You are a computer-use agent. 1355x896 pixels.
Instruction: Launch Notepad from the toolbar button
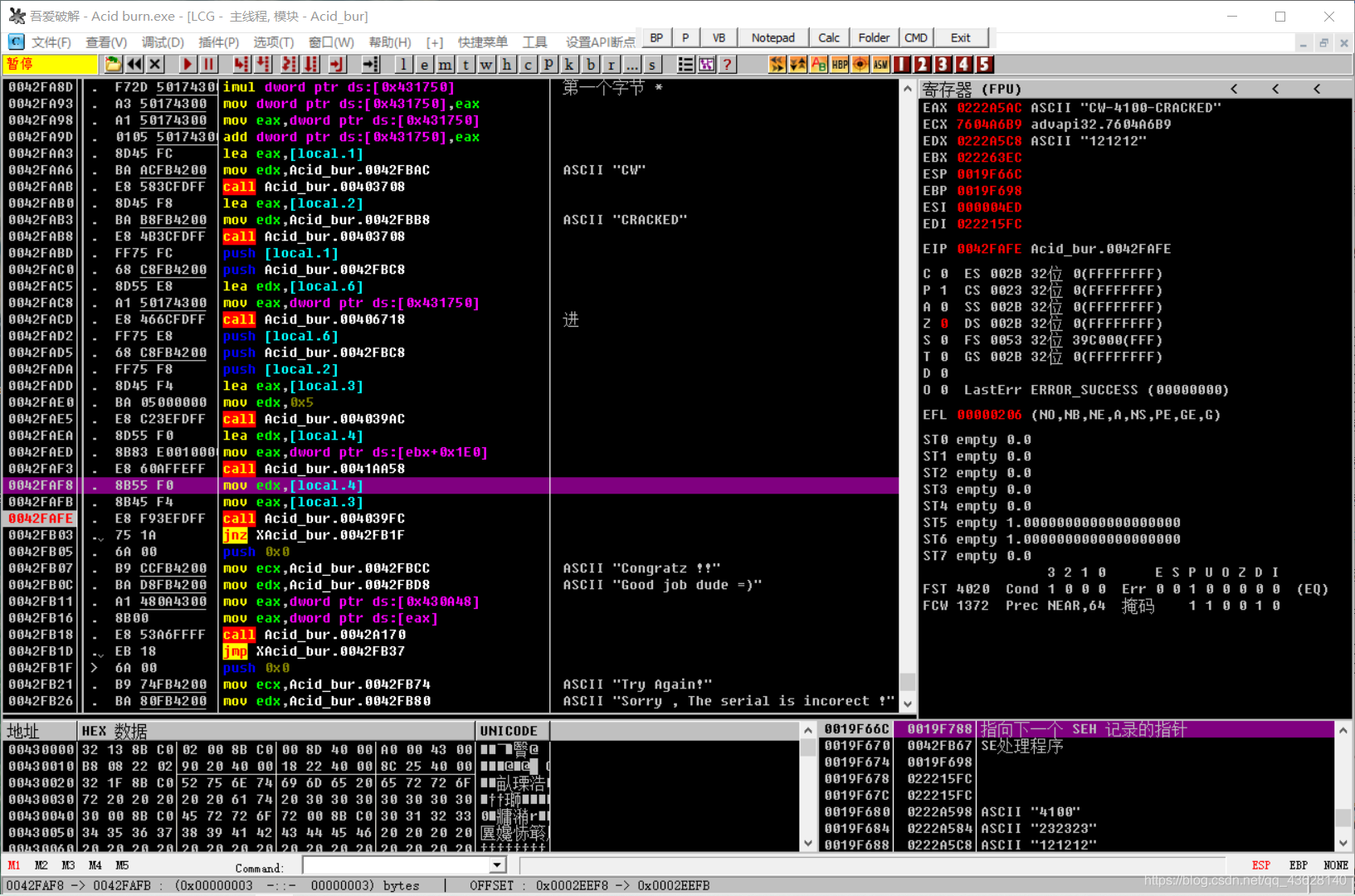[x=773, y=37]
